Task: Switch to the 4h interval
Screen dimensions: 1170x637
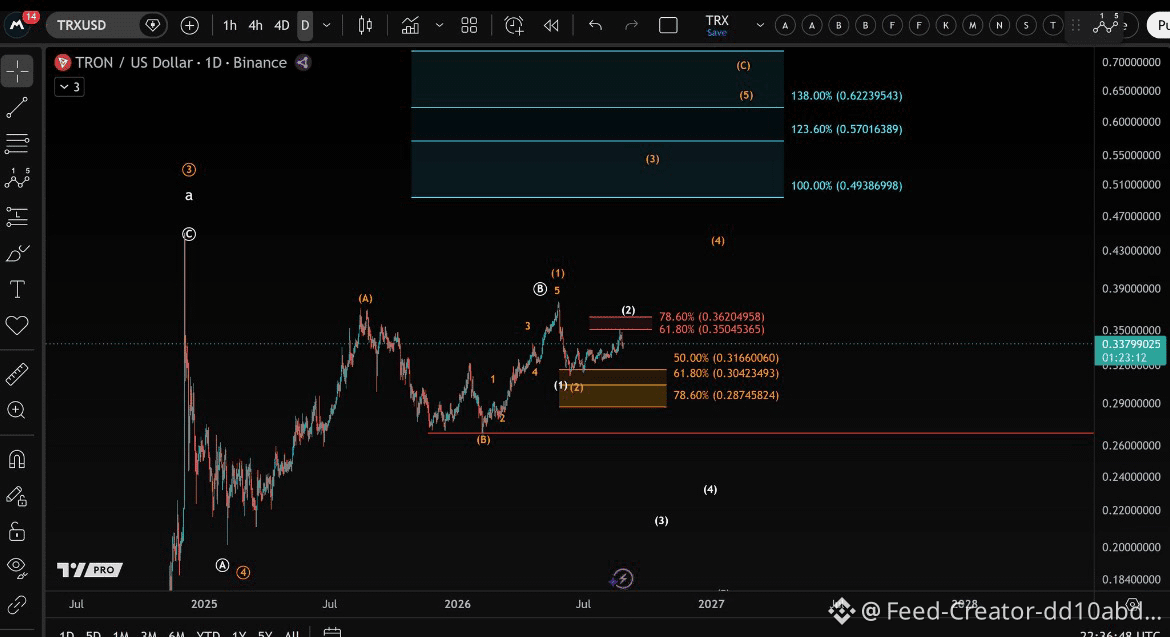Action: tap(255, 25)
